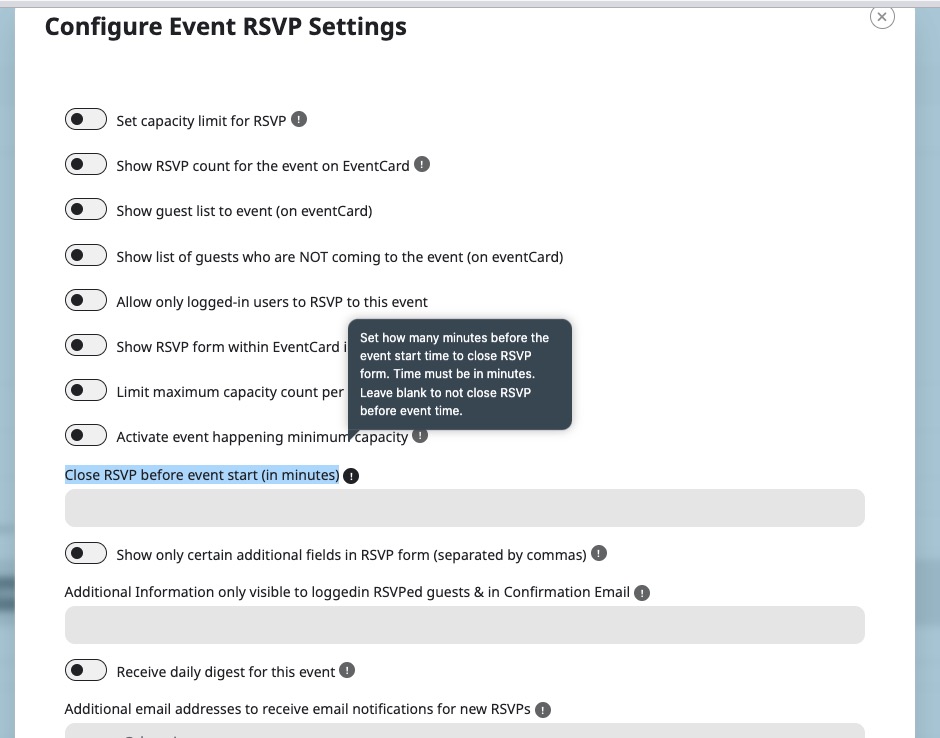Toggle Show RSVP form within EventCard
Viewport: 940px width, 738px height.
86,346
